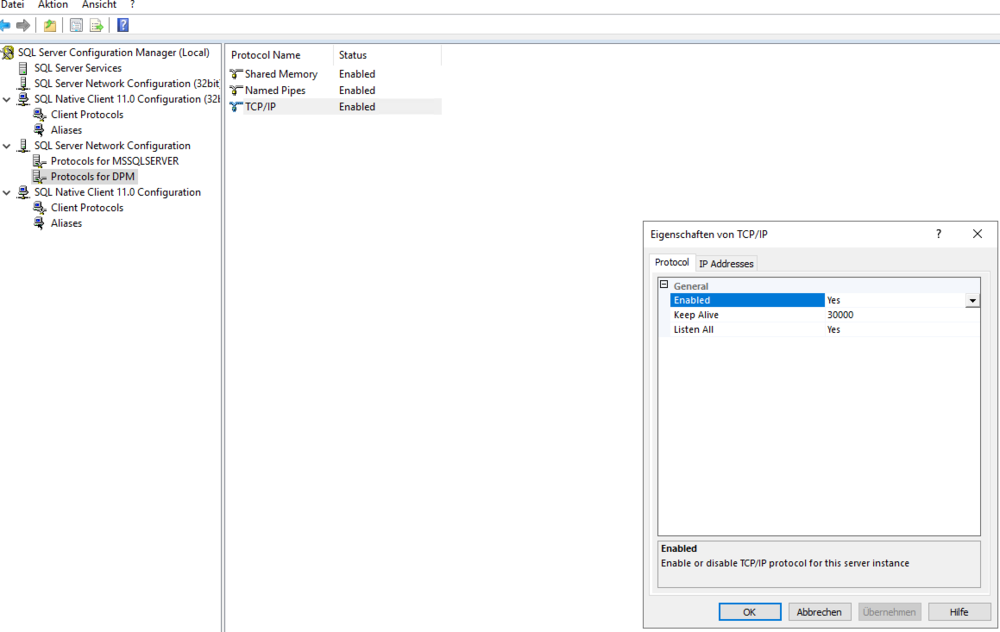Collapse the SQL Native Client 11.0 Configuration (32bit) node
Image resolution: width=1000 pixels, height=632 pixels.
pos(8,99)
